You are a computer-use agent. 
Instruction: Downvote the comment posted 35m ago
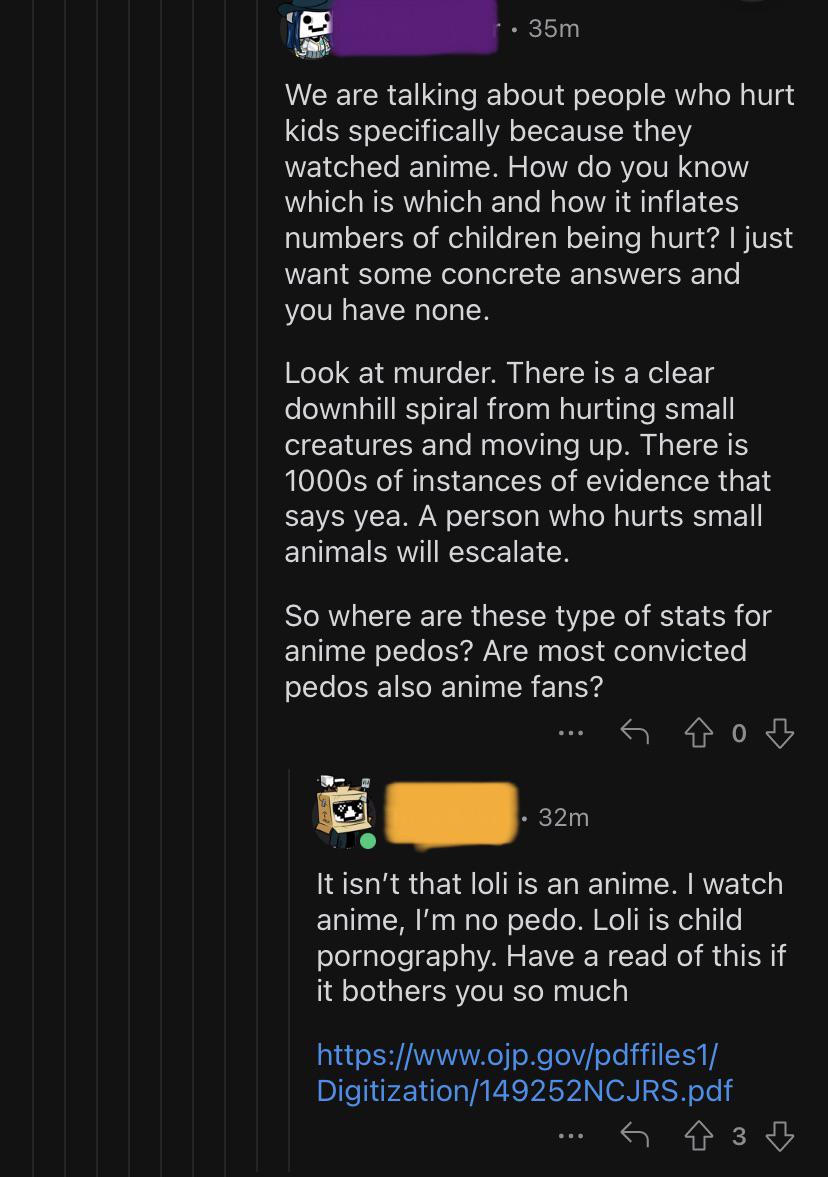tap(779, 734)
